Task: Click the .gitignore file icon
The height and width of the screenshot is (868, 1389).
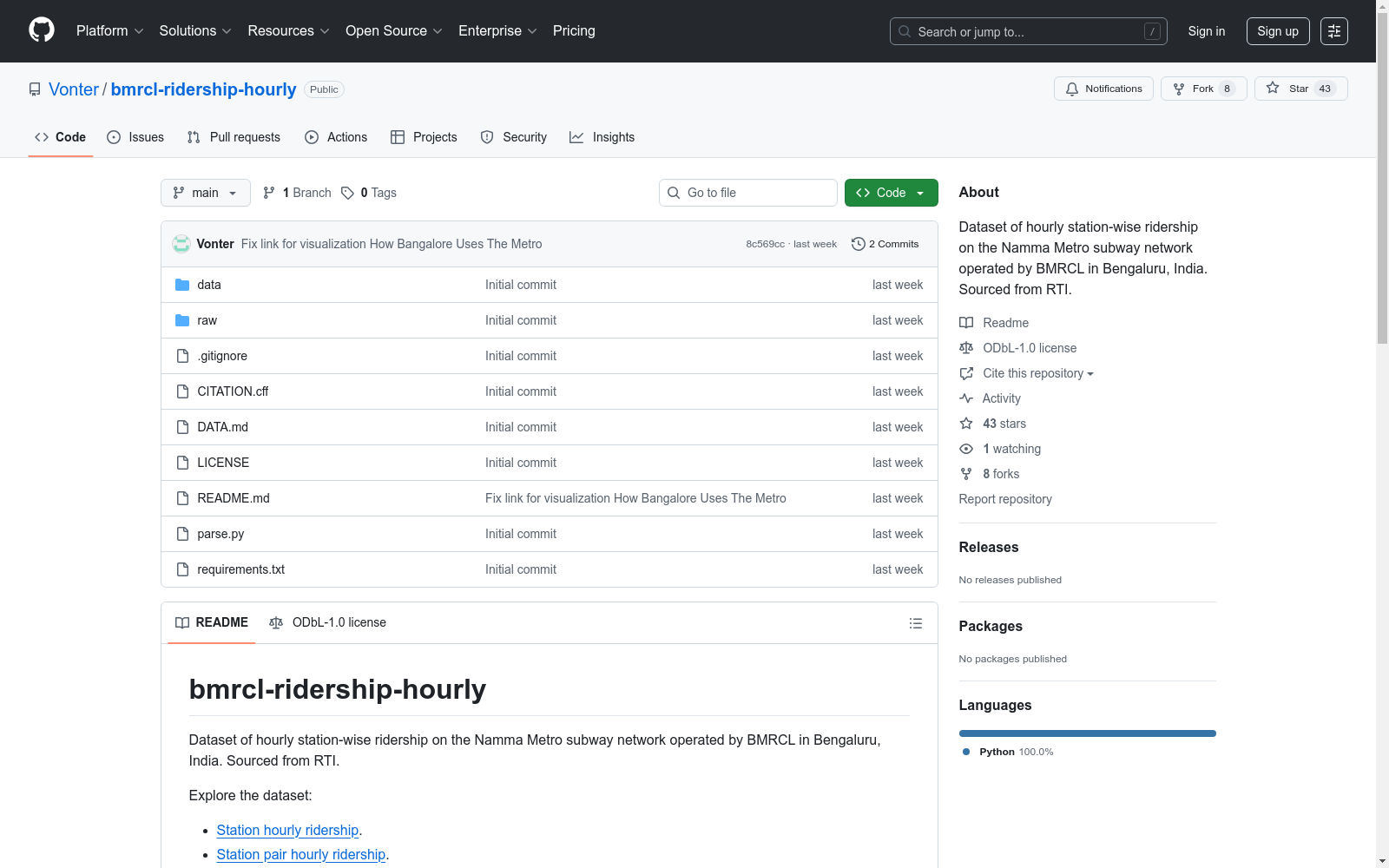Action: (x=182, y=356)
